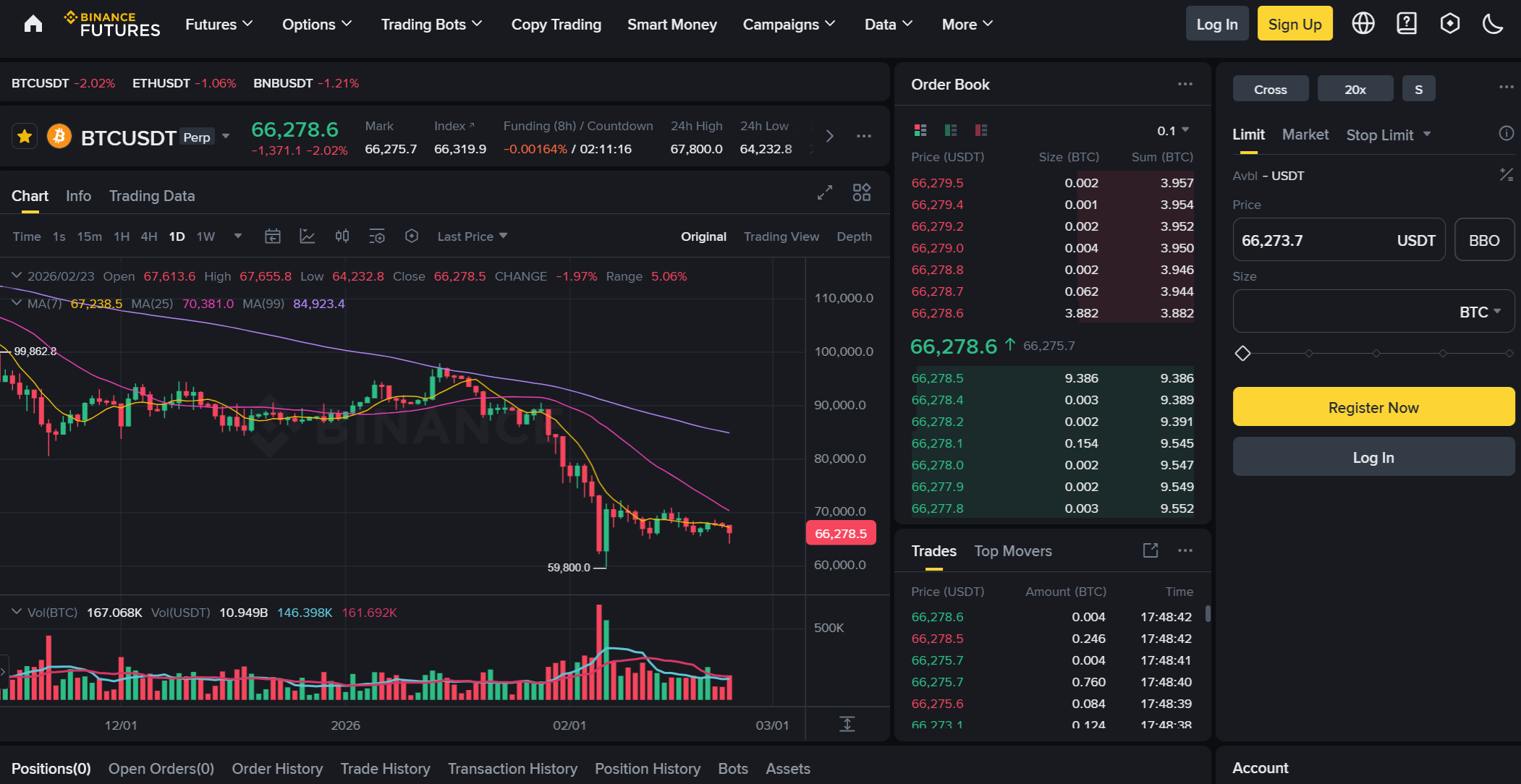1521x784 pixels.
Task: Star BTCUSDT as a favorite pair
Action: pyautogui.click(x=25, y=136)
